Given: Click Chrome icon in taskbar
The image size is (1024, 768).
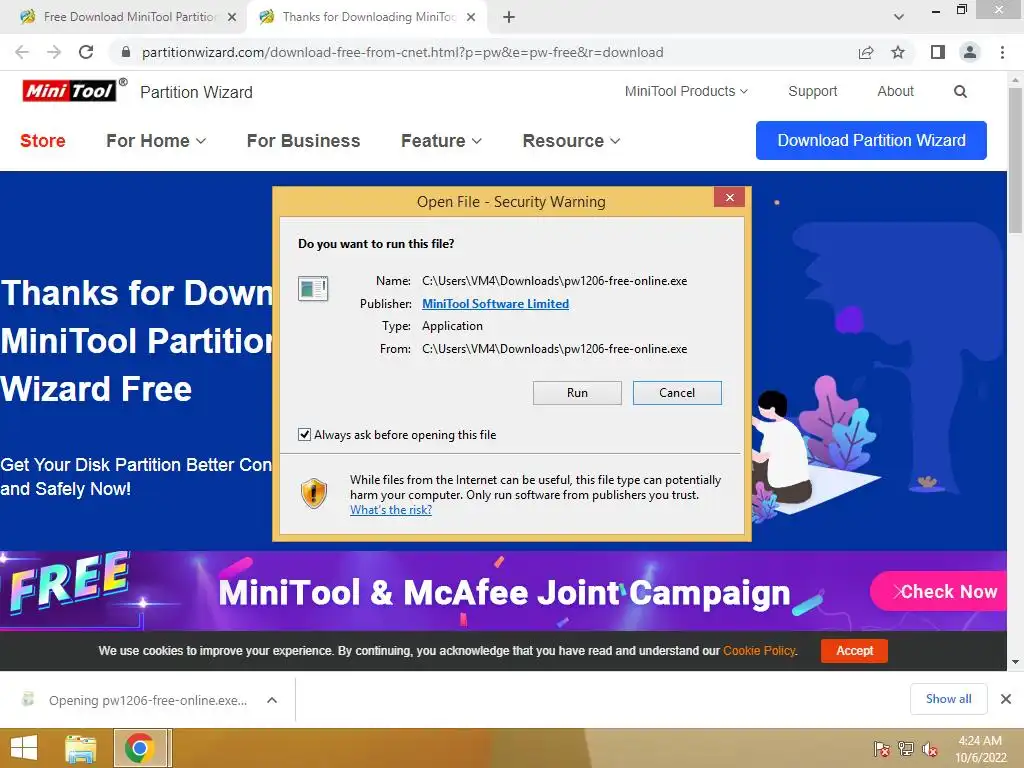Looking at the screenshot, I should tap(139, 748).
